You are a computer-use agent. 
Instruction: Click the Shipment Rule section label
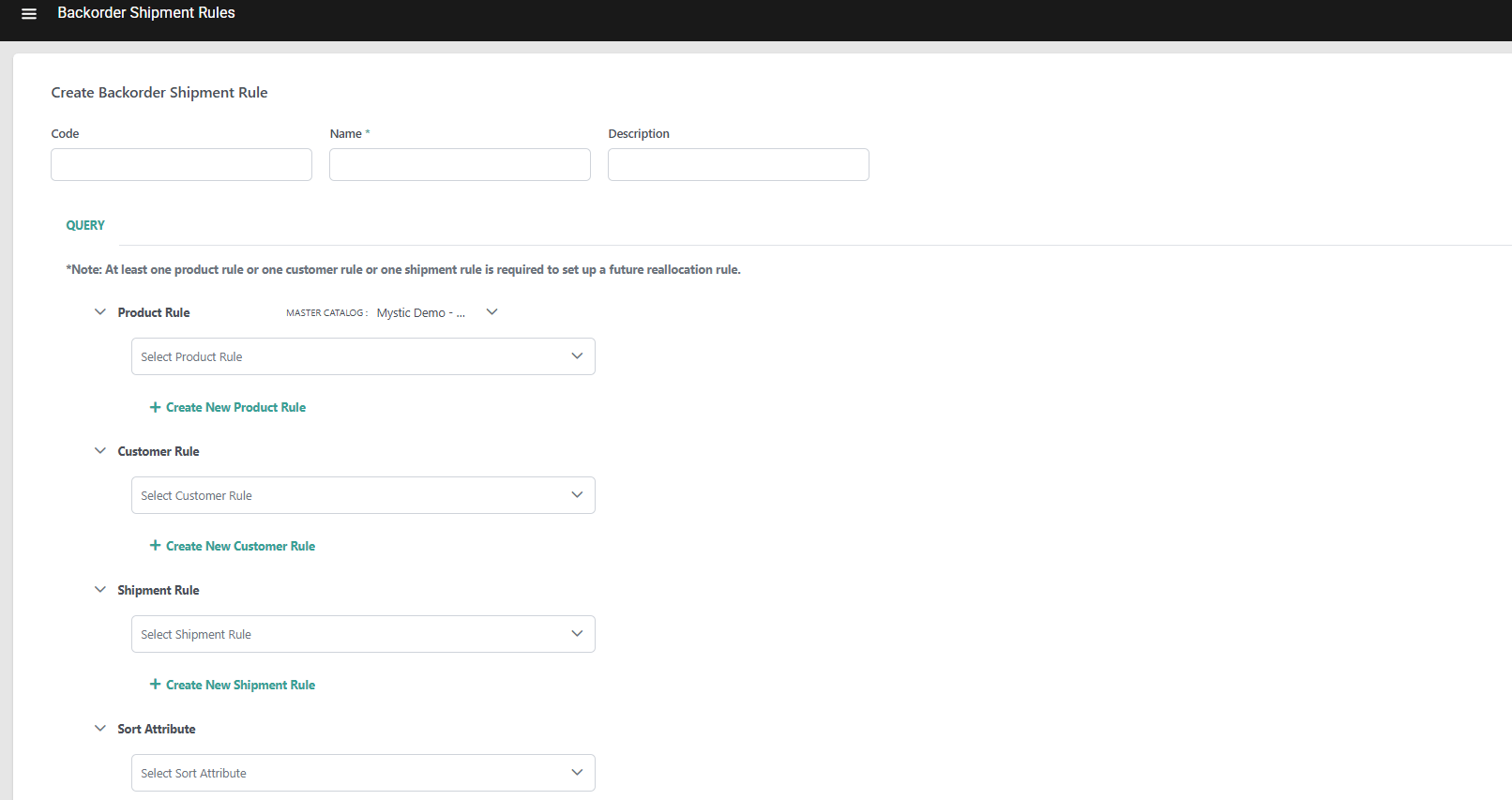159,590
